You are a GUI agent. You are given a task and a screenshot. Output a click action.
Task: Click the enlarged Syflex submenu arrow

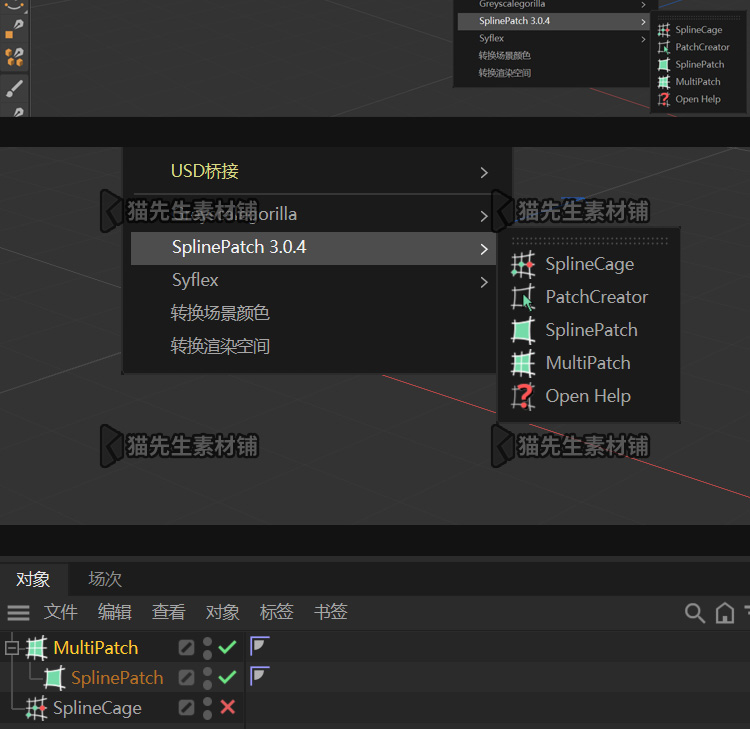pos(484,282)
